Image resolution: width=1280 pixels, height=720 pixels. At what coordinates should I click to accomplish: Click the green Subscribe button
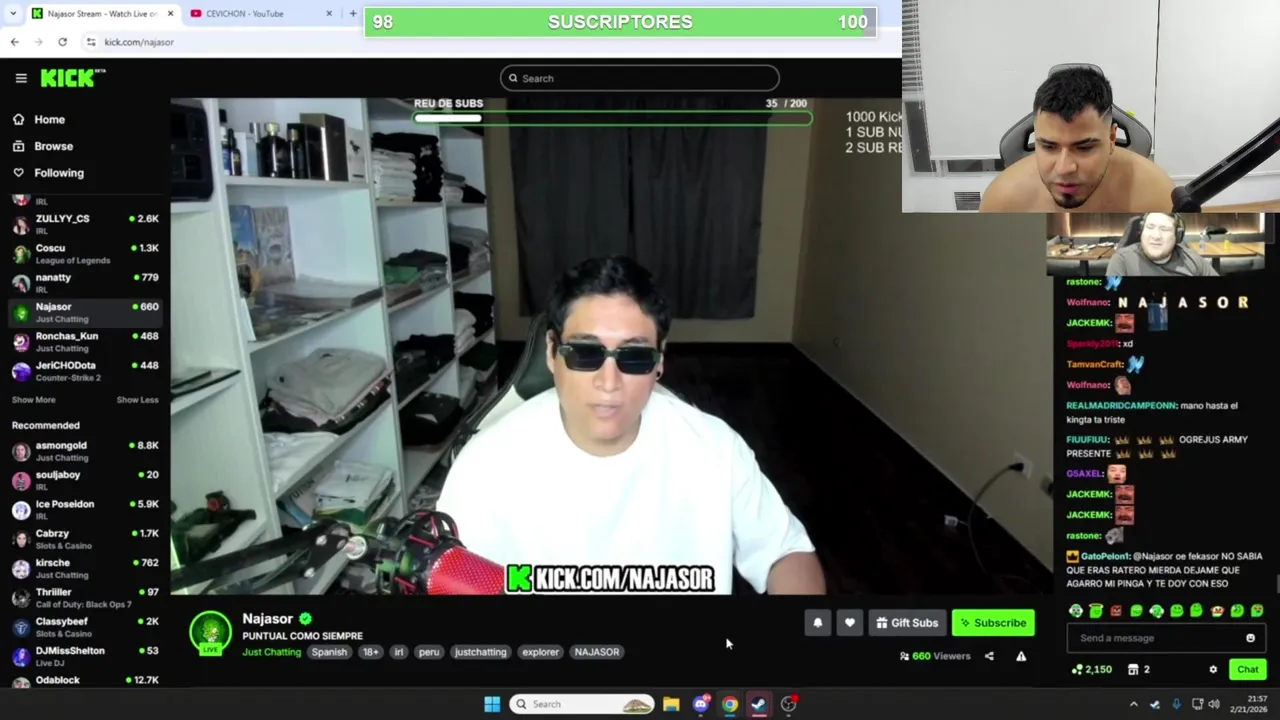[x=993, y=623]
